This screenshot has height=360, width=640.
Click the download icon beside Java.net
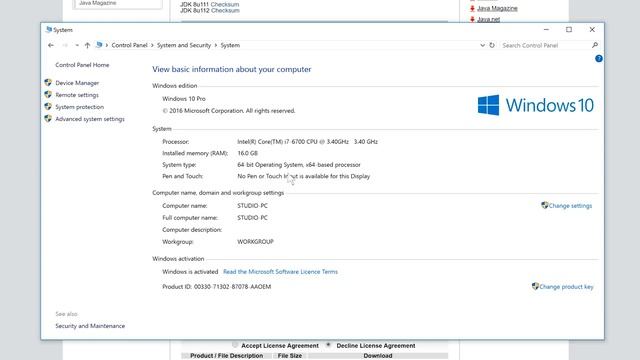point(472,19)
